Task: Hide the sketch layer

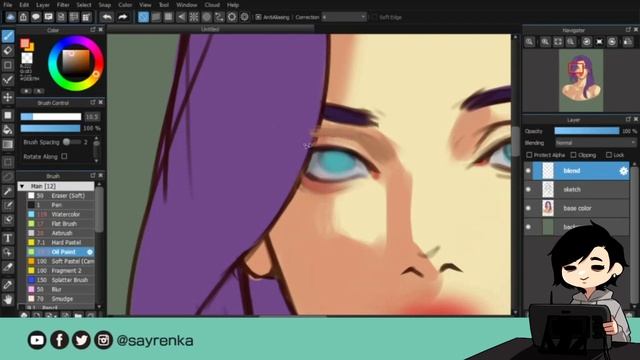Action: (528, 189)
